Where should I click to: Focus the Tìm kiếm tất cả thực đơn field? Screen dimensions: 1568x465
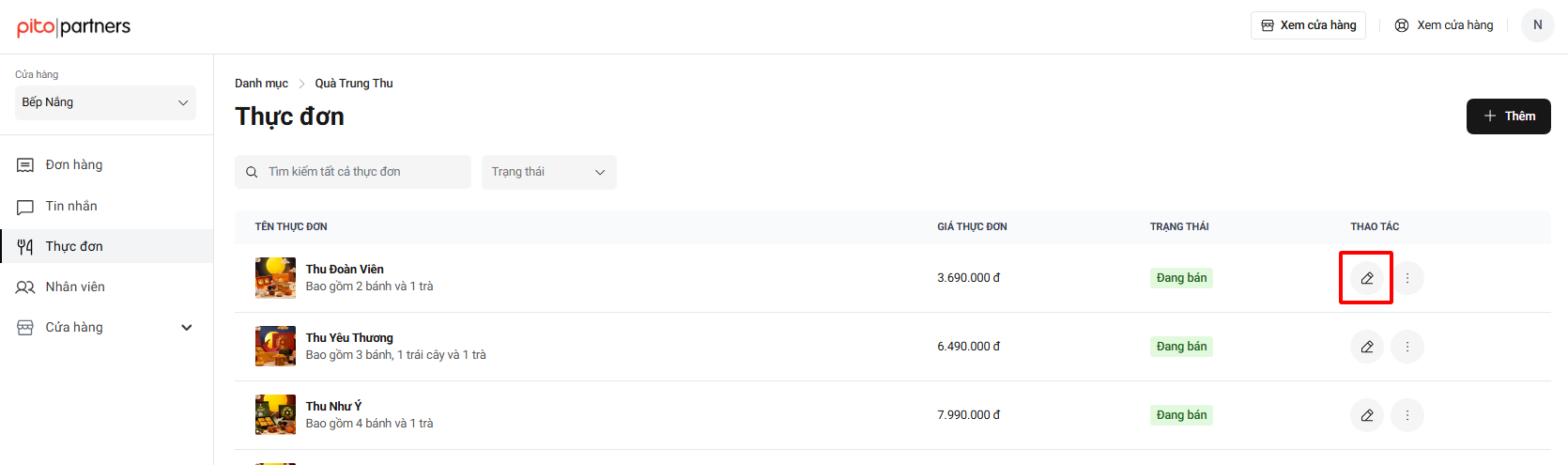pos(353,172)
